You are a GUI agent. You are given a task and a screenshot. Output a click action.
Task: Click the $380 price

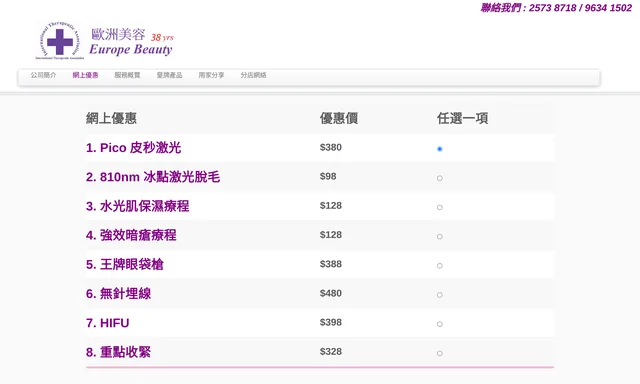(x=331, y=147)
